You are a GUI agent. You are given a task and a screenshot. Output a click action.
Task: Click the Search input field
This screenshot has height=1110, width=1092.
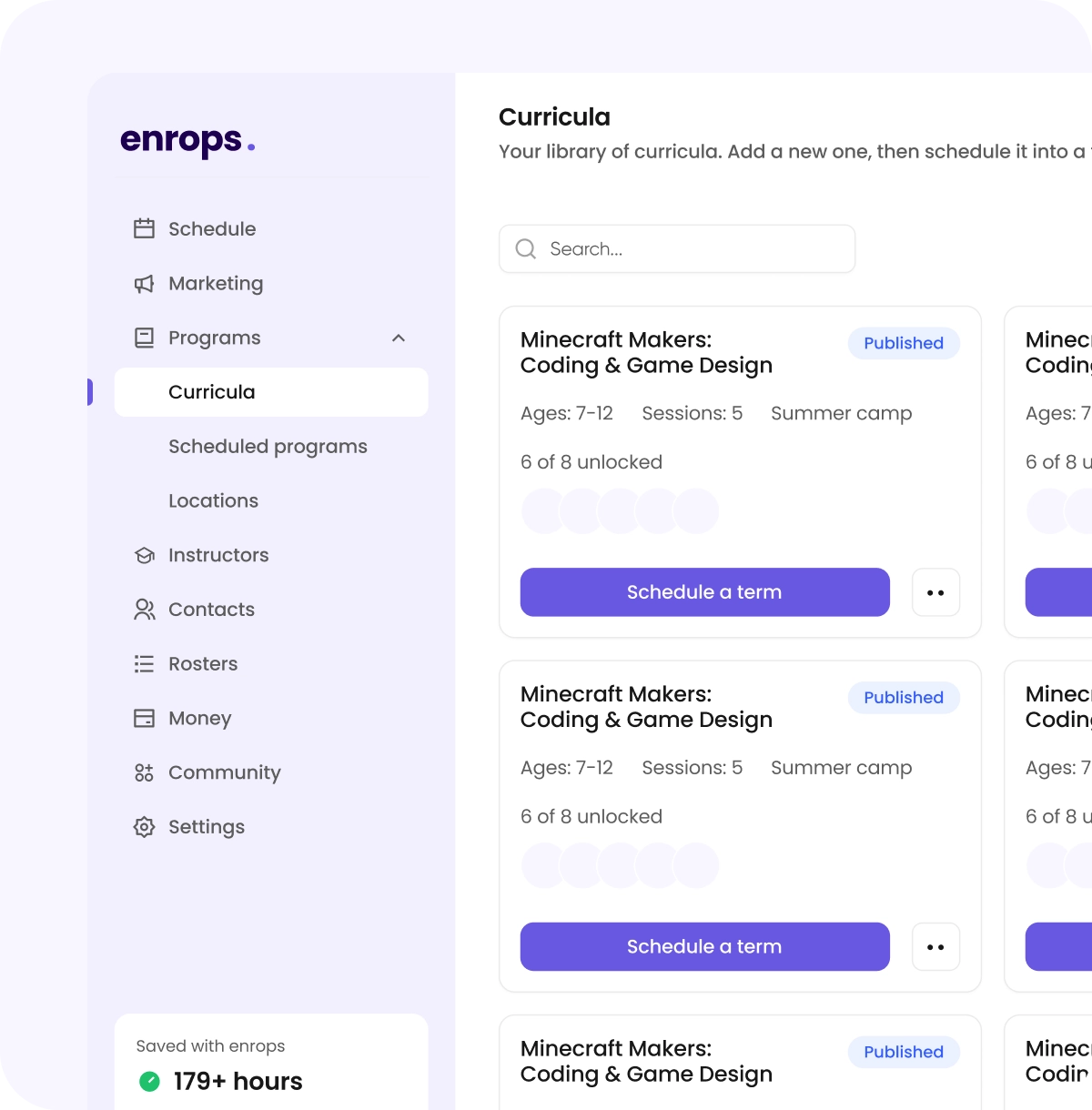click(677, 248)
